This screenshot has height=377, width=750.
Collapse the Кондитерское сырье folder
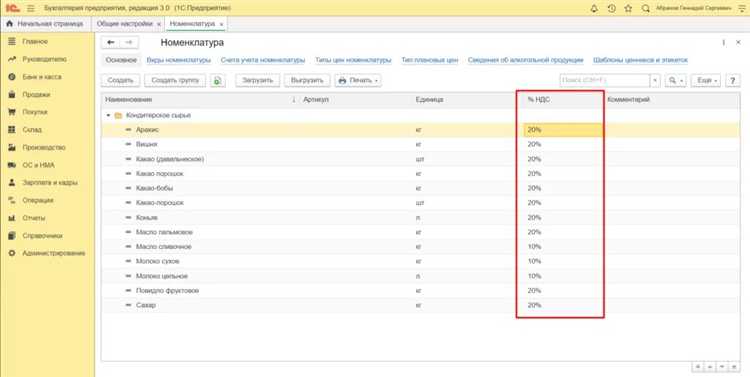(109, 115)
